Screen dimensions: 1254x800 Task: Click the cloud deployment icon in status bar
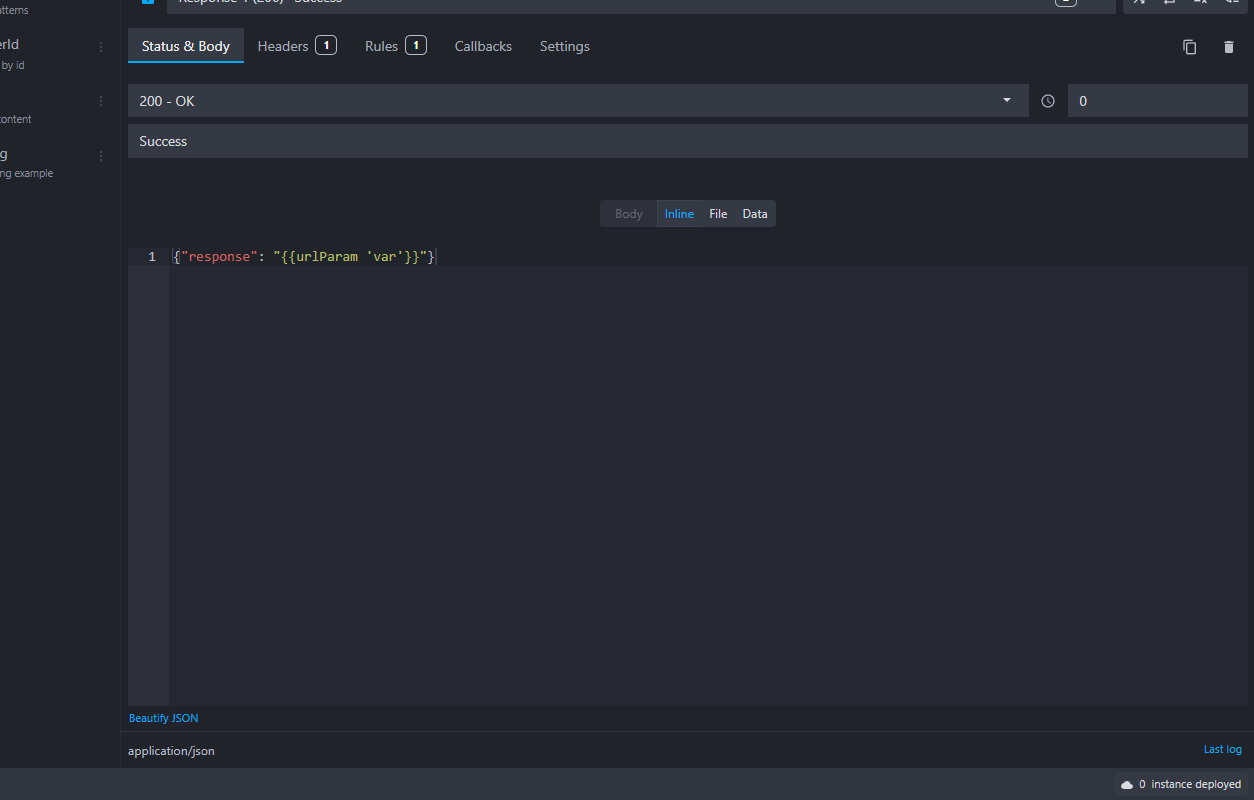tap(1125, 784)
